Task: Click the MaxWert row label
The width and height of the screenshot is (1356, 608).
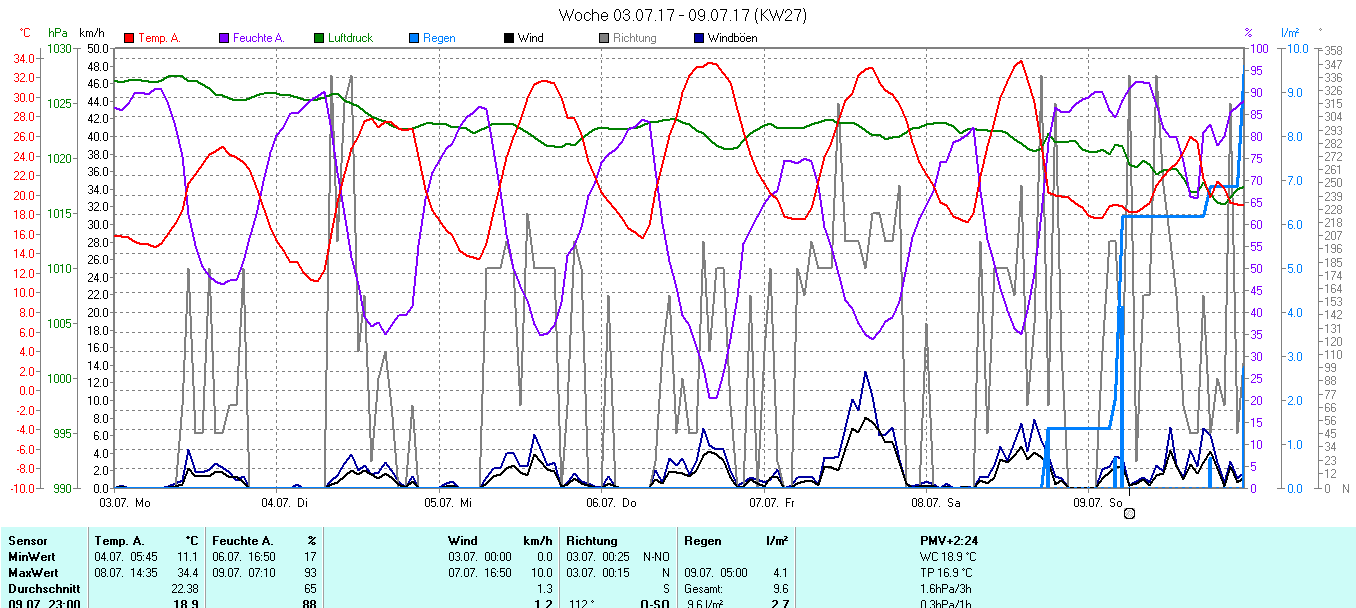Action: (32, 573)
